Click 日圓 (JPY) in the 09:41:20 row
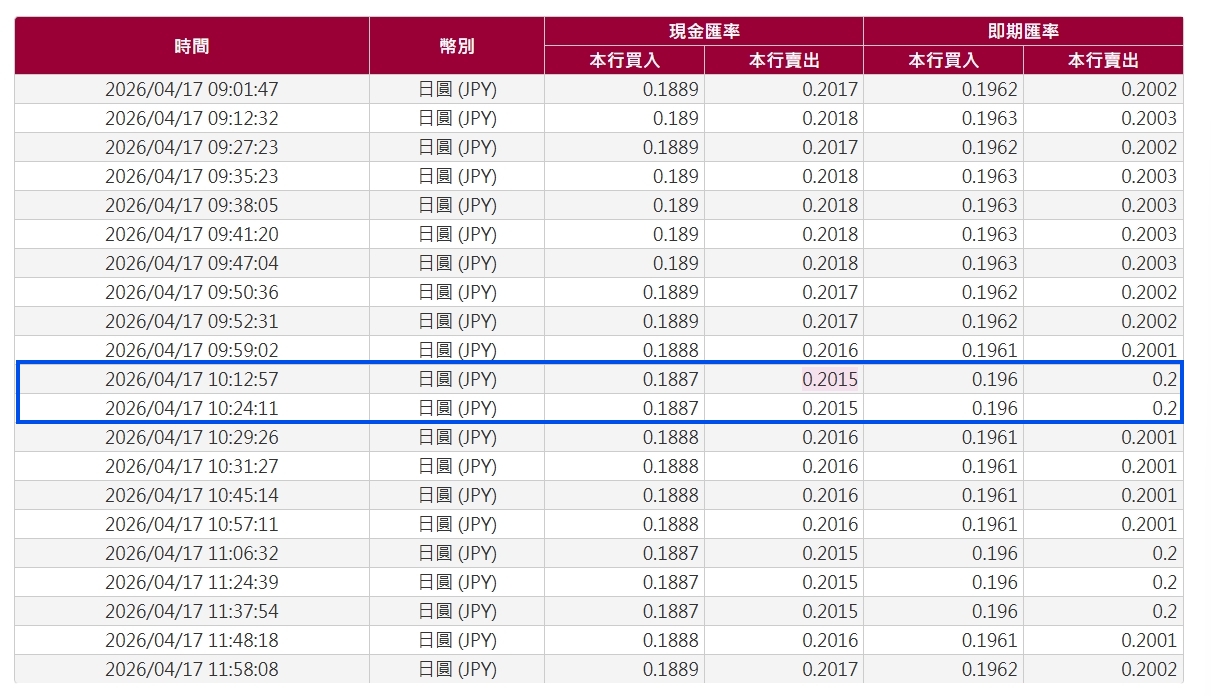Image resolution: width=1211 pixels, height=696 pixels. coord(457,234)
